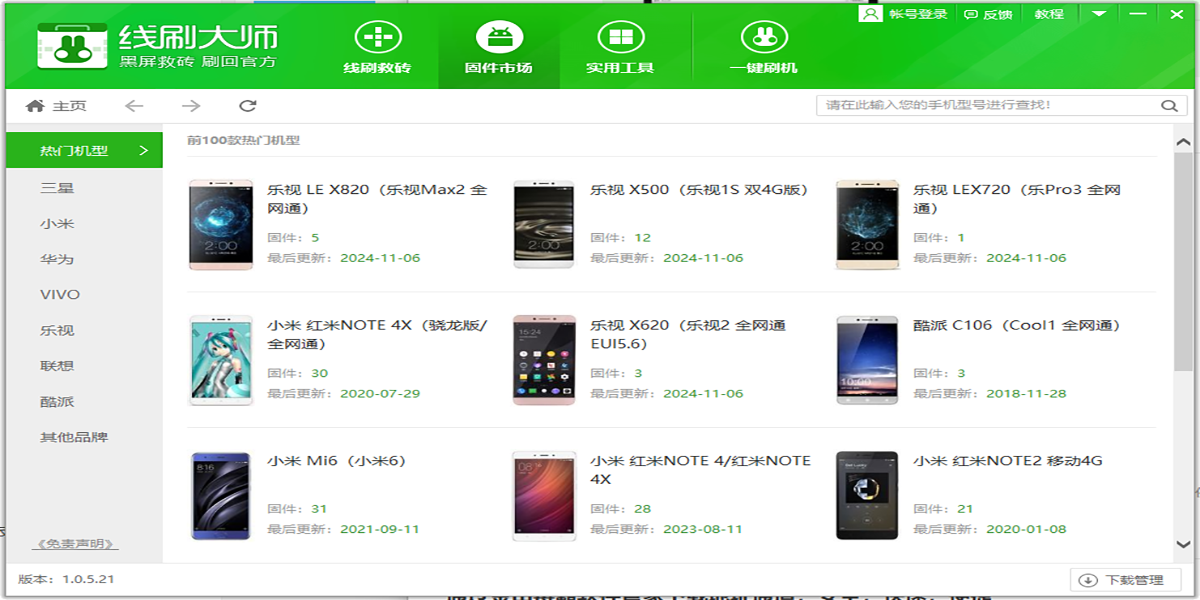Screen dimensions: 1200x600
Task: Click the 2020-01-08 update date
Action: 1026,529
